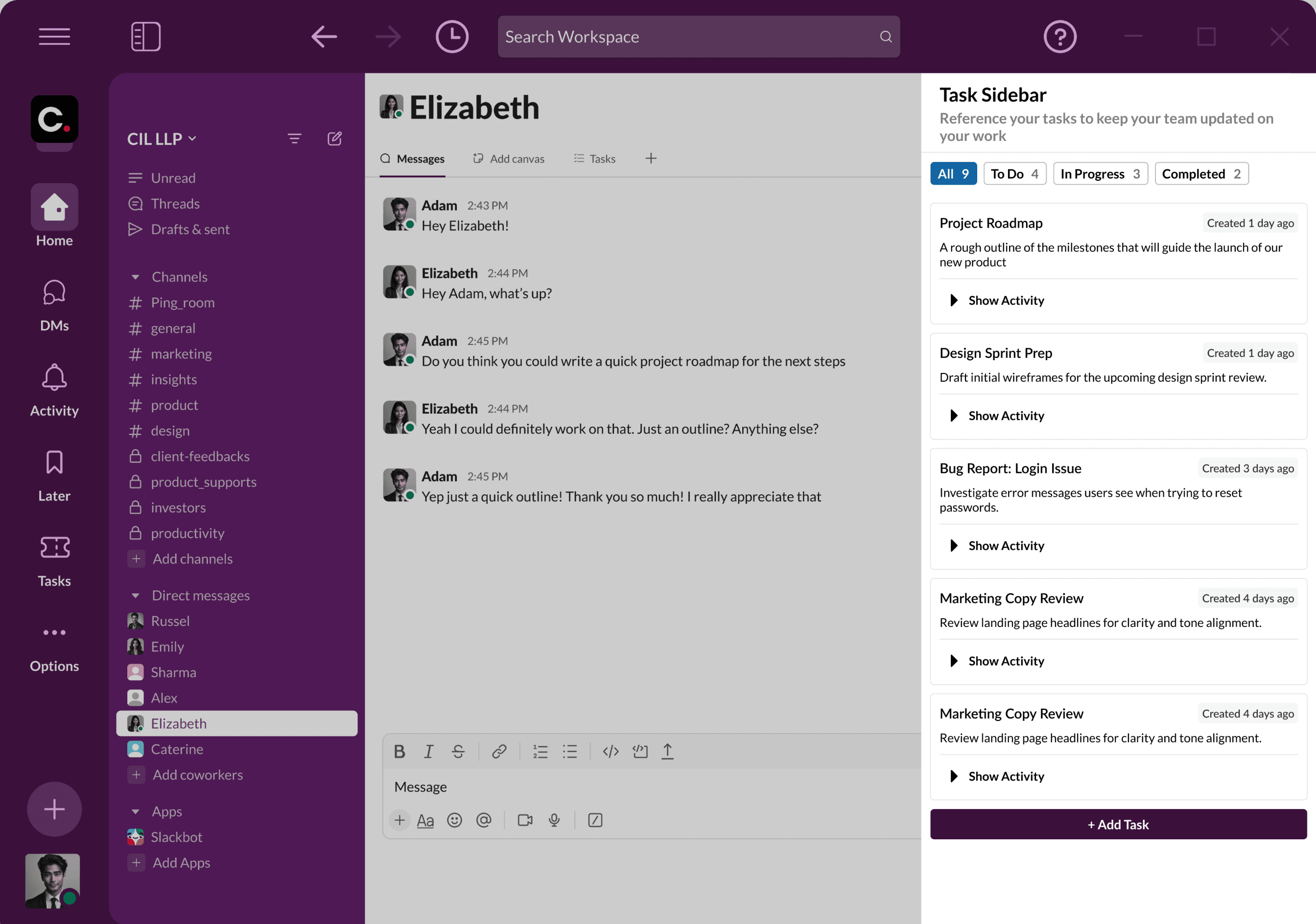1316x924 pixels.
Task: Click the code block icon
Action: [640, 751]
